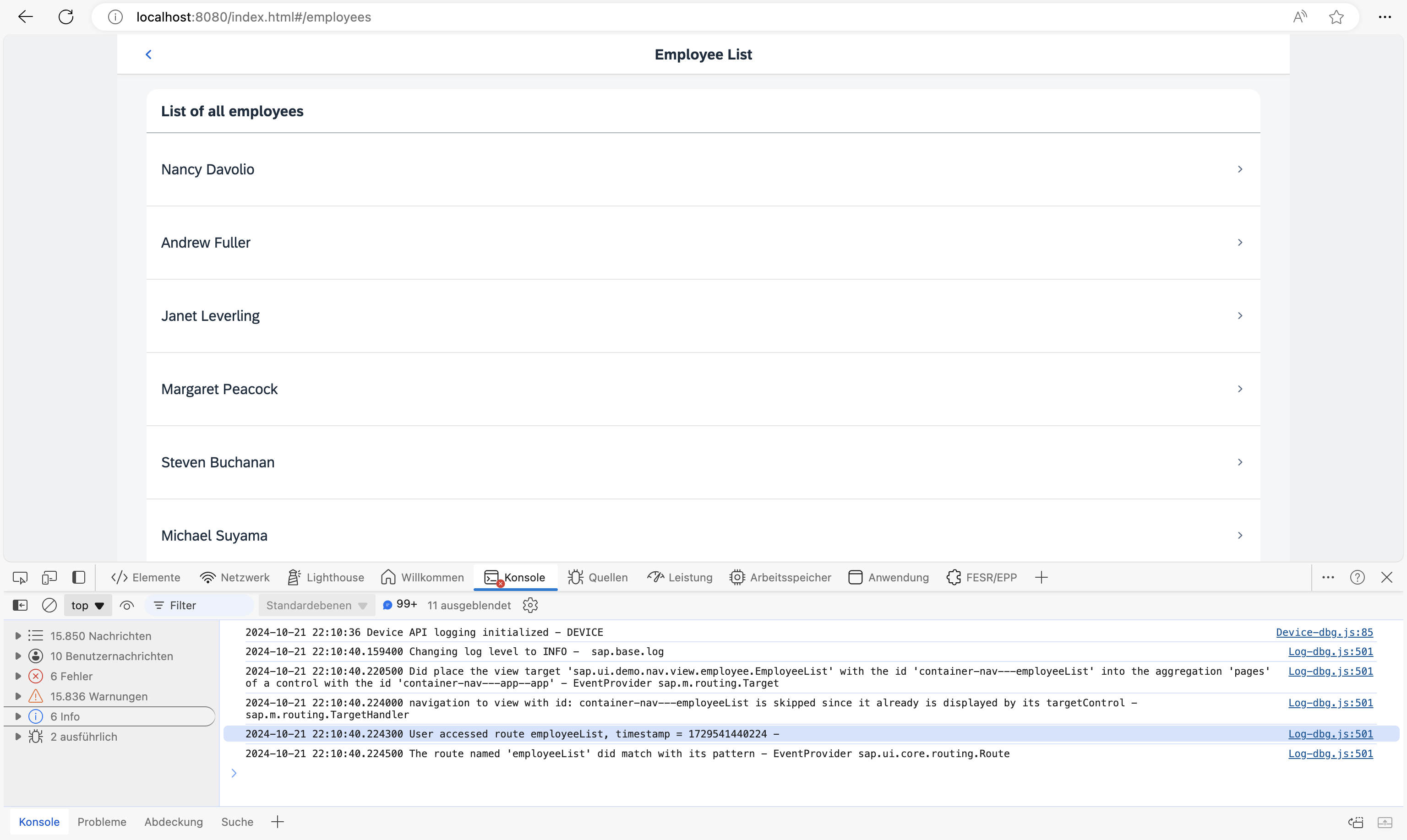Select Janet Leverling list item
1407x840 pixels.
coord(703,316)
